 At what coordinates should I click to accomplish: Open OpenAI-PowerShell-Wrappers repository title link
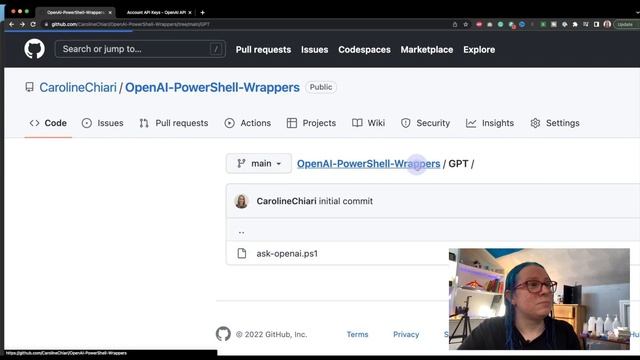212,87
